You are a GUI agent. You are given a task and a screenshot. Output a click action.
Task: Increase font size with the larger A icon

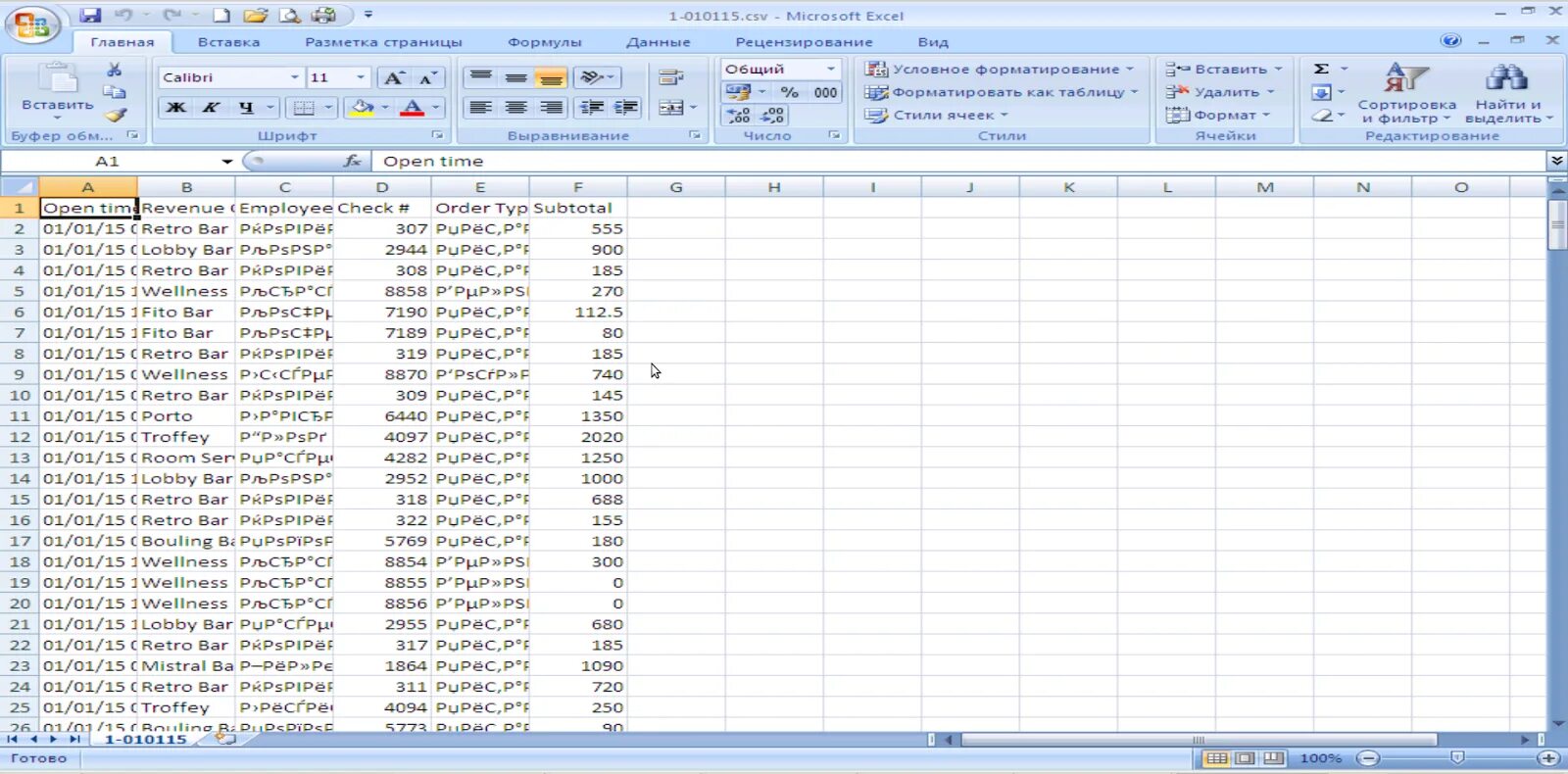tap(393, 77)
